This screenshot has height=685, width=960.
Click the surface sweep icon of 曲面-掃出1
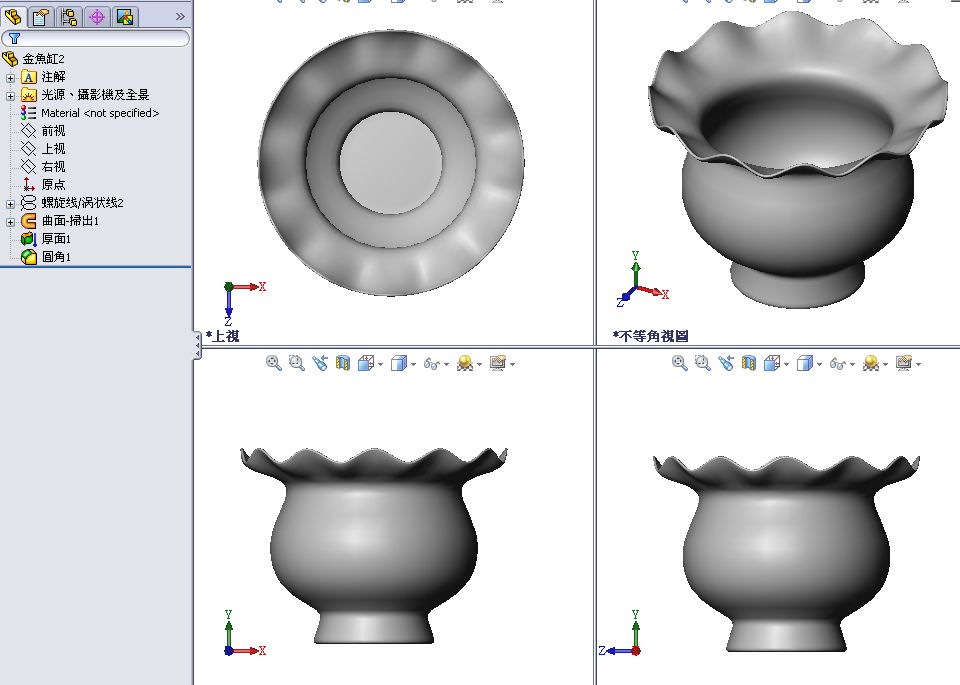[x=28, y=220]
